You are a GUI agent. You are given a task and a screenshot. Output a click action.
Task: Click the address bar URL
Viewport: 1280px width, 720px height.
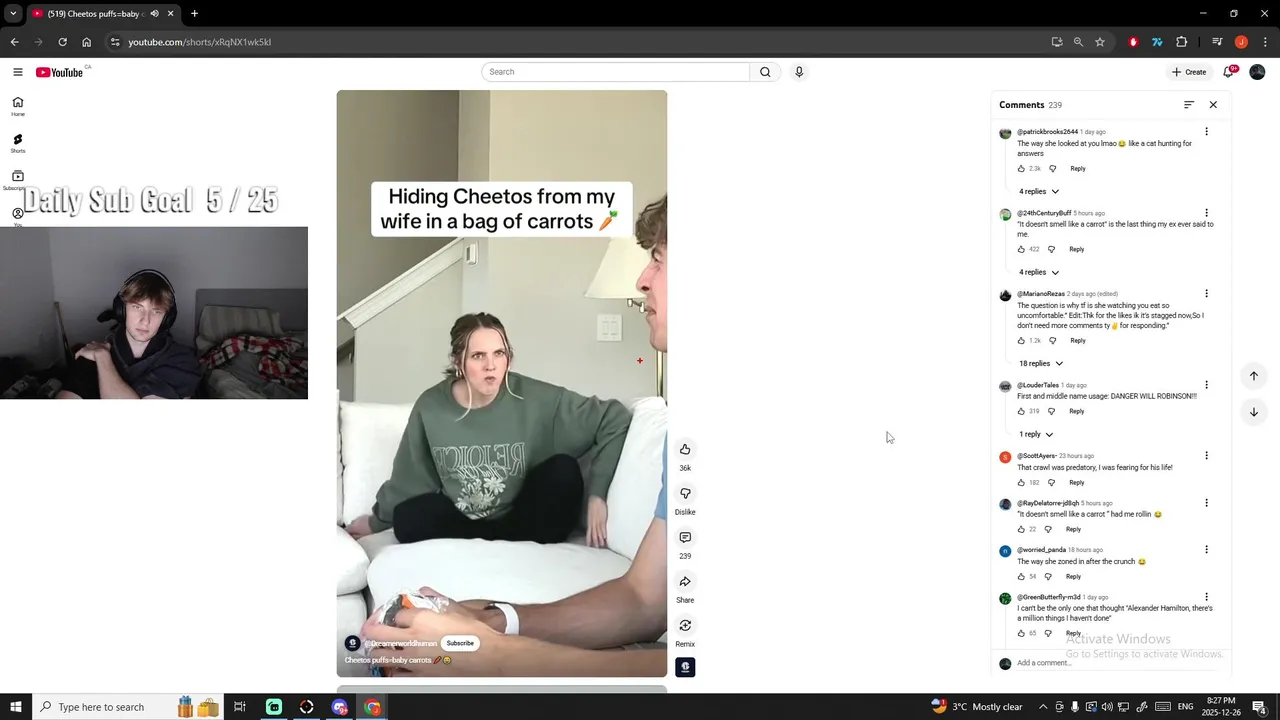click(x=200, y=42)
